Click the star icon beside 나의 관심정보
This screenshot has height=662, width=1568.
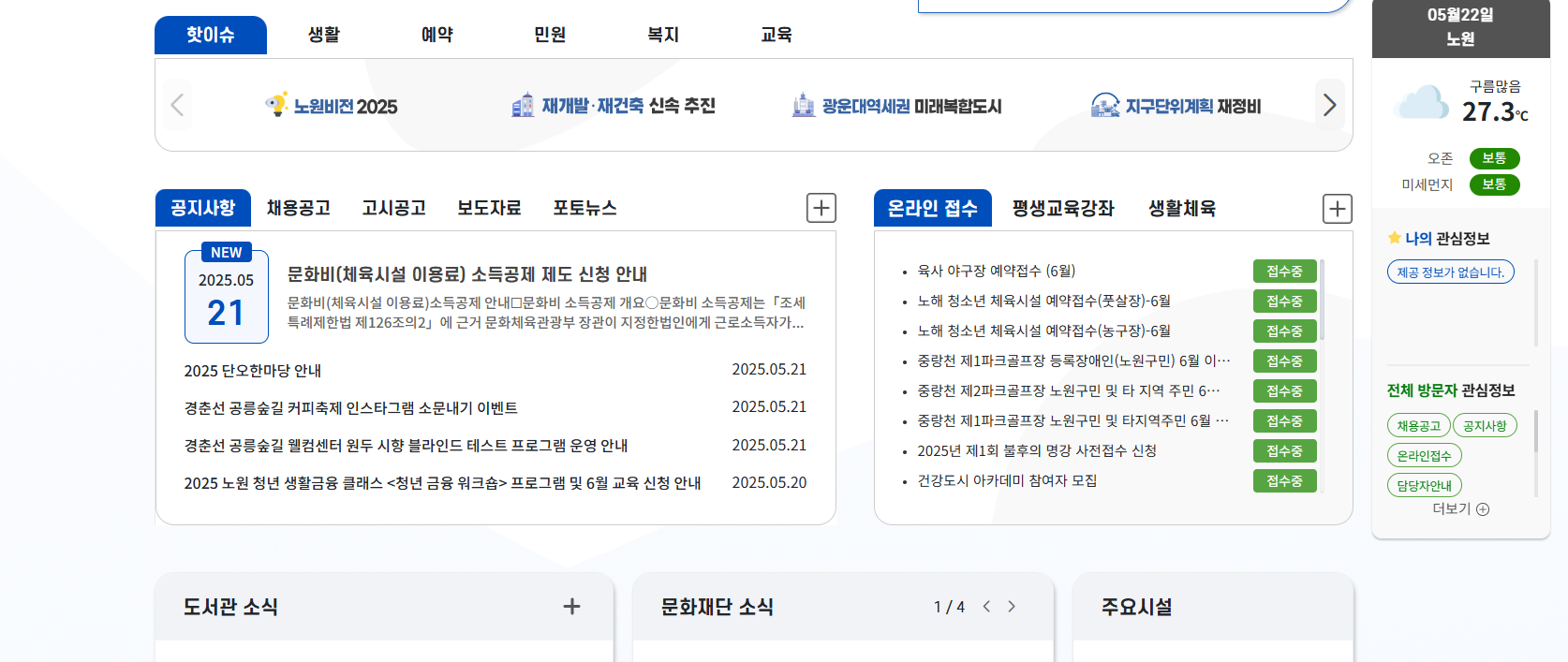pos(1394,238)
